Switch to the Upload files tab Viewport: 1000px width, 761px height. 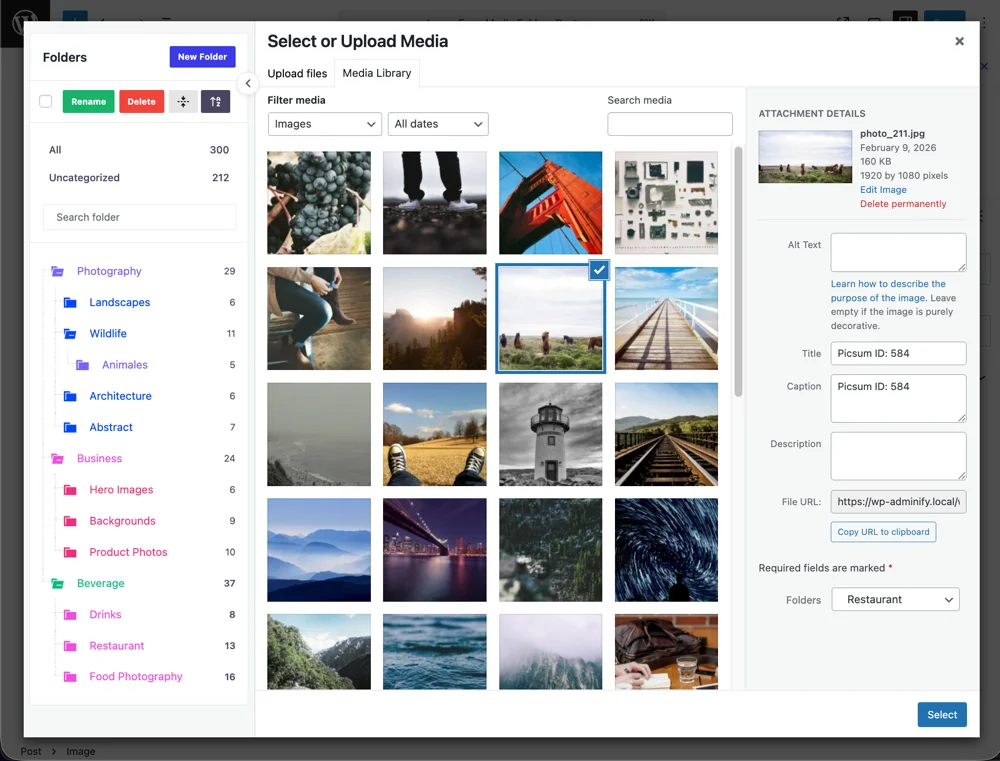pos(297,73)
